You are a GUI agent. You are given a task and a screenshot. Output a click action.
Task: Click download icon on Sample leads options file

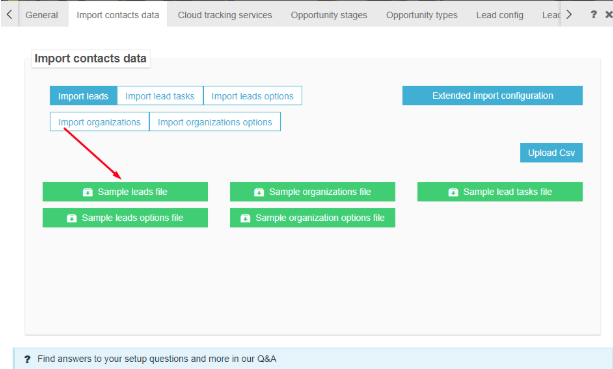pyautogui.click(x=72, y=218)
